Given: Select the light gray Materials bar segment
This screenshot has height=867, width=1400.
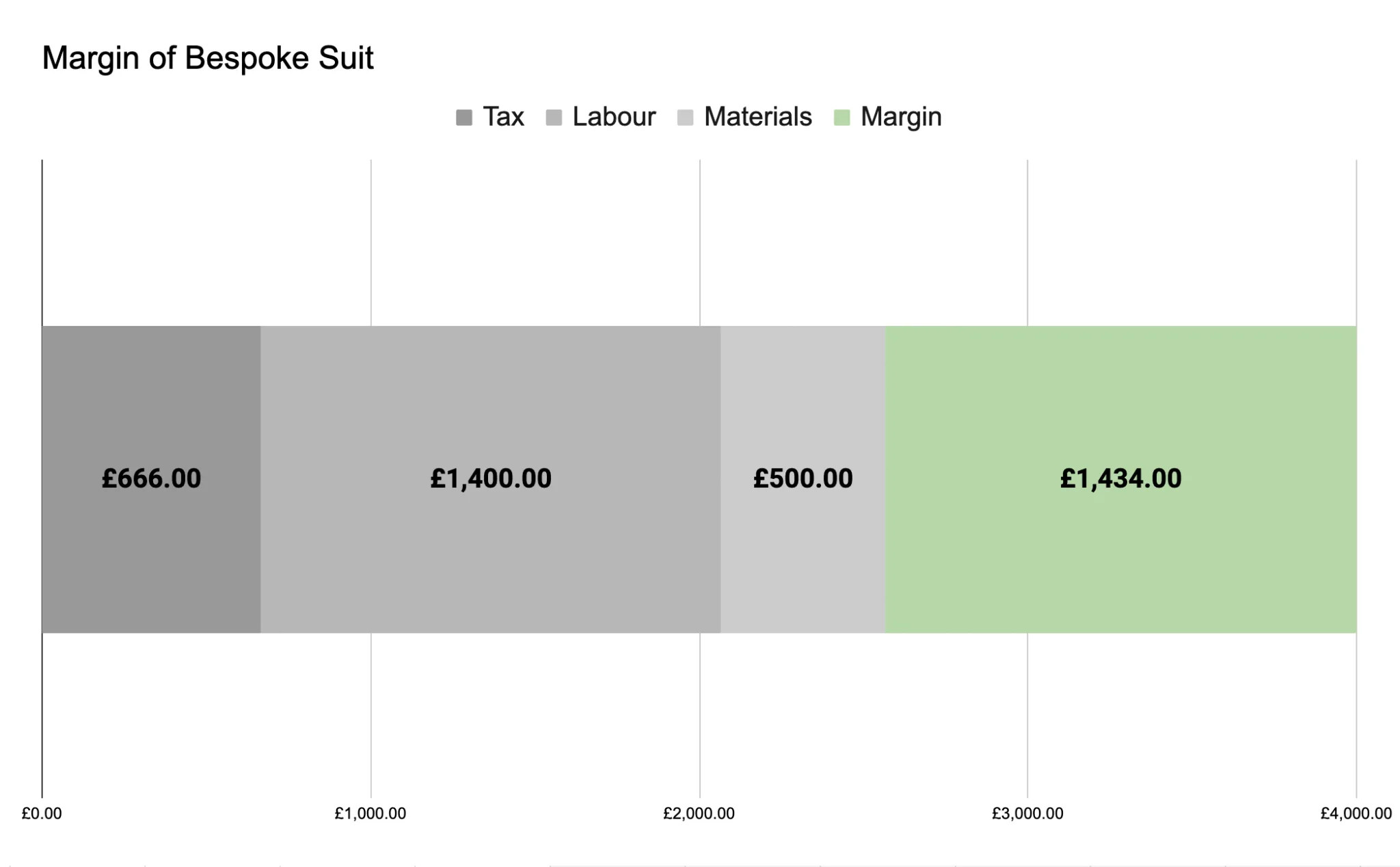Looking at the screenshot, I should coord(803,479).
